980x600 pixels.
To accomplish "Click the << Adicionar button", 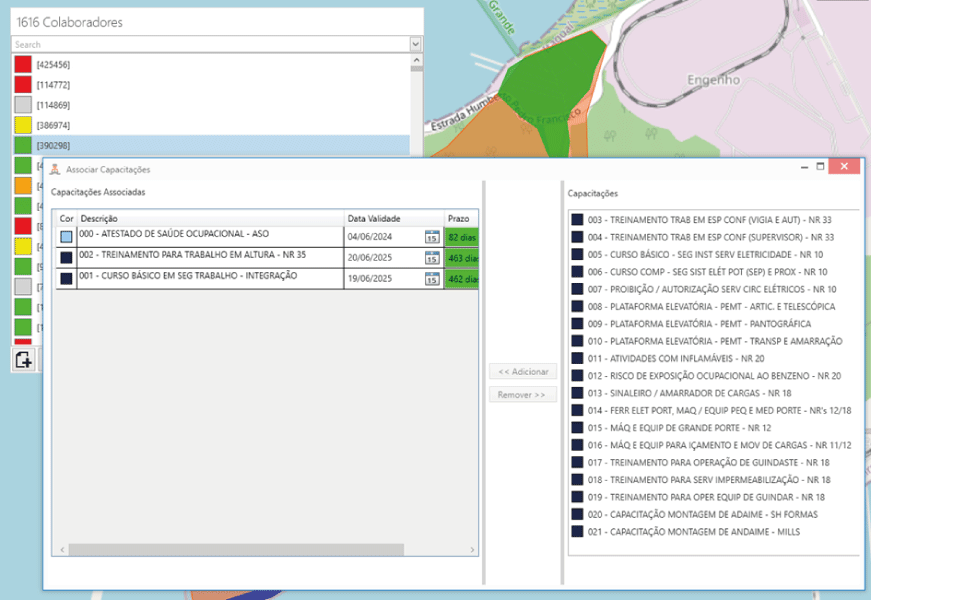I will pyautogui.click(x=523, y=371).
